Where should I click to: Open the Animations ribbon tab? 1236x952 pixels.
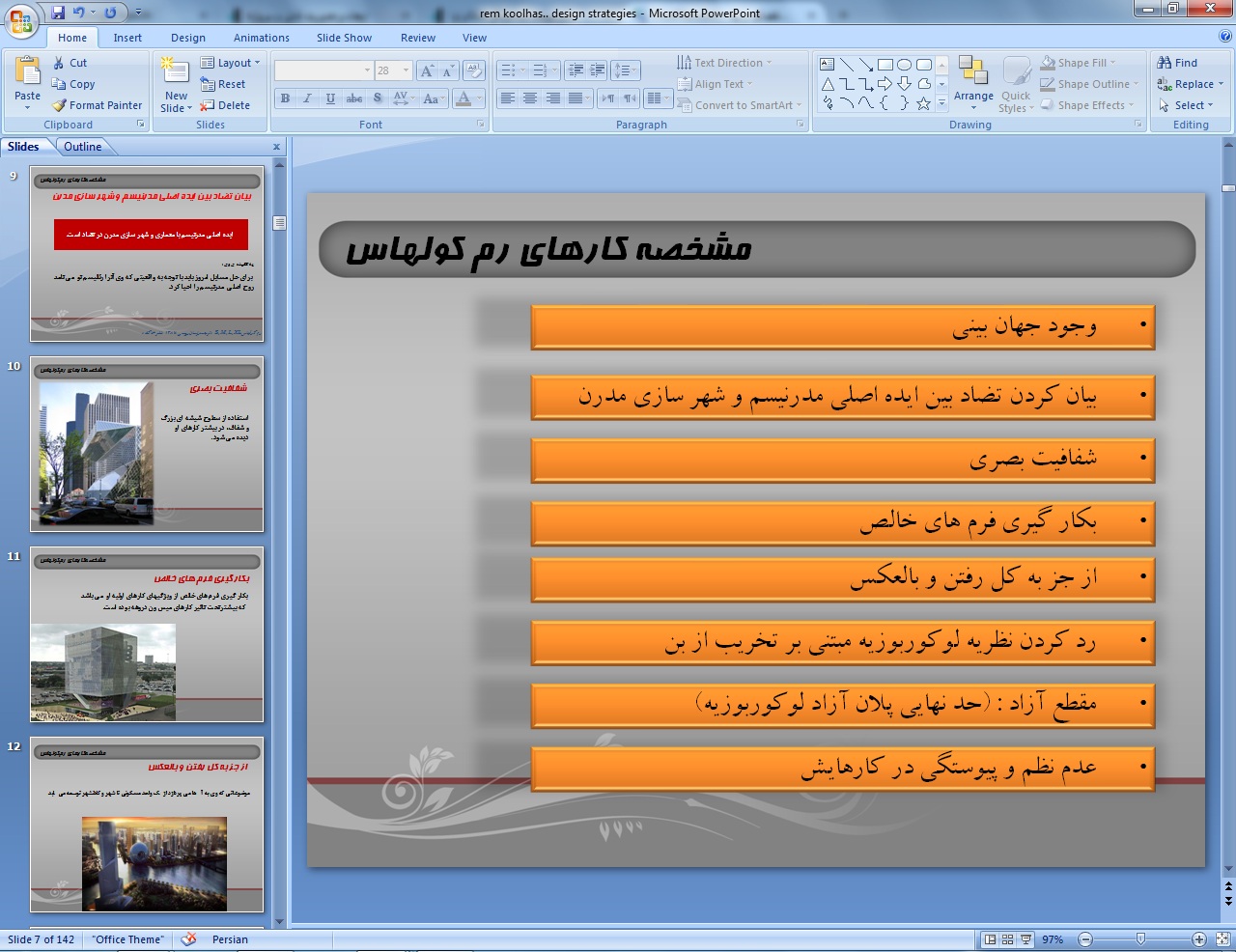tap(261, 38)
